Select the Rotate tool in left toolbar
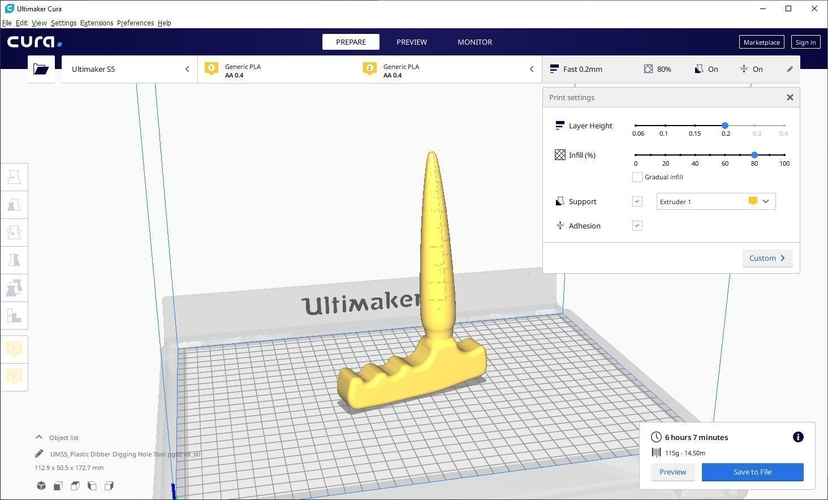This screenshot has height=500, width=828. pyautogui.click(x=14, y=232)
